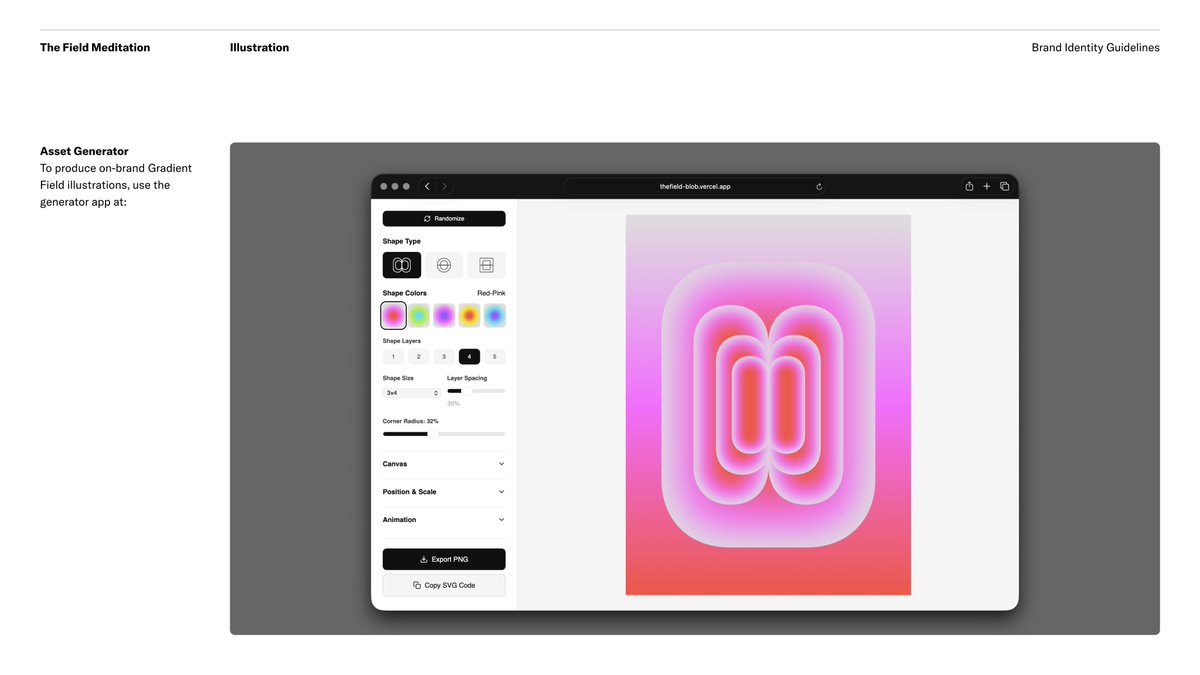Click the Brand Identity Guidelines text
Image resolution: width=1200 pixels, height=675 pixels.
(x=1096, y=47)
